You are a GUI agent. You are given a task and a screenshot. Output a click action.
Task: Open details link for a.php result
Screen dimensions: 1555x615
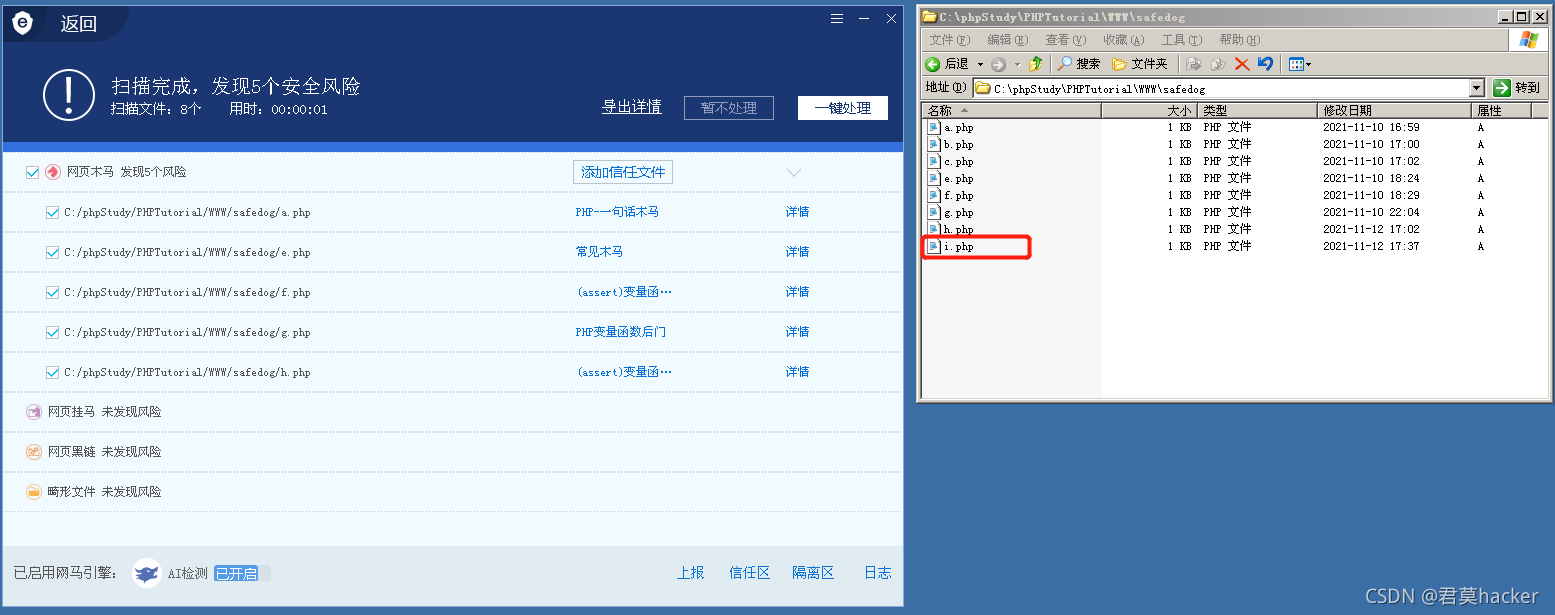[797, 212]
